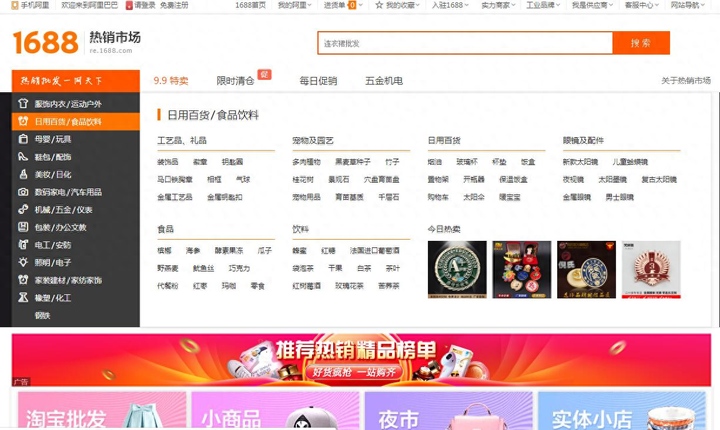Click the 宠物用品 link
This screenshot has height=430, width=720.
[x=306, y=197]
